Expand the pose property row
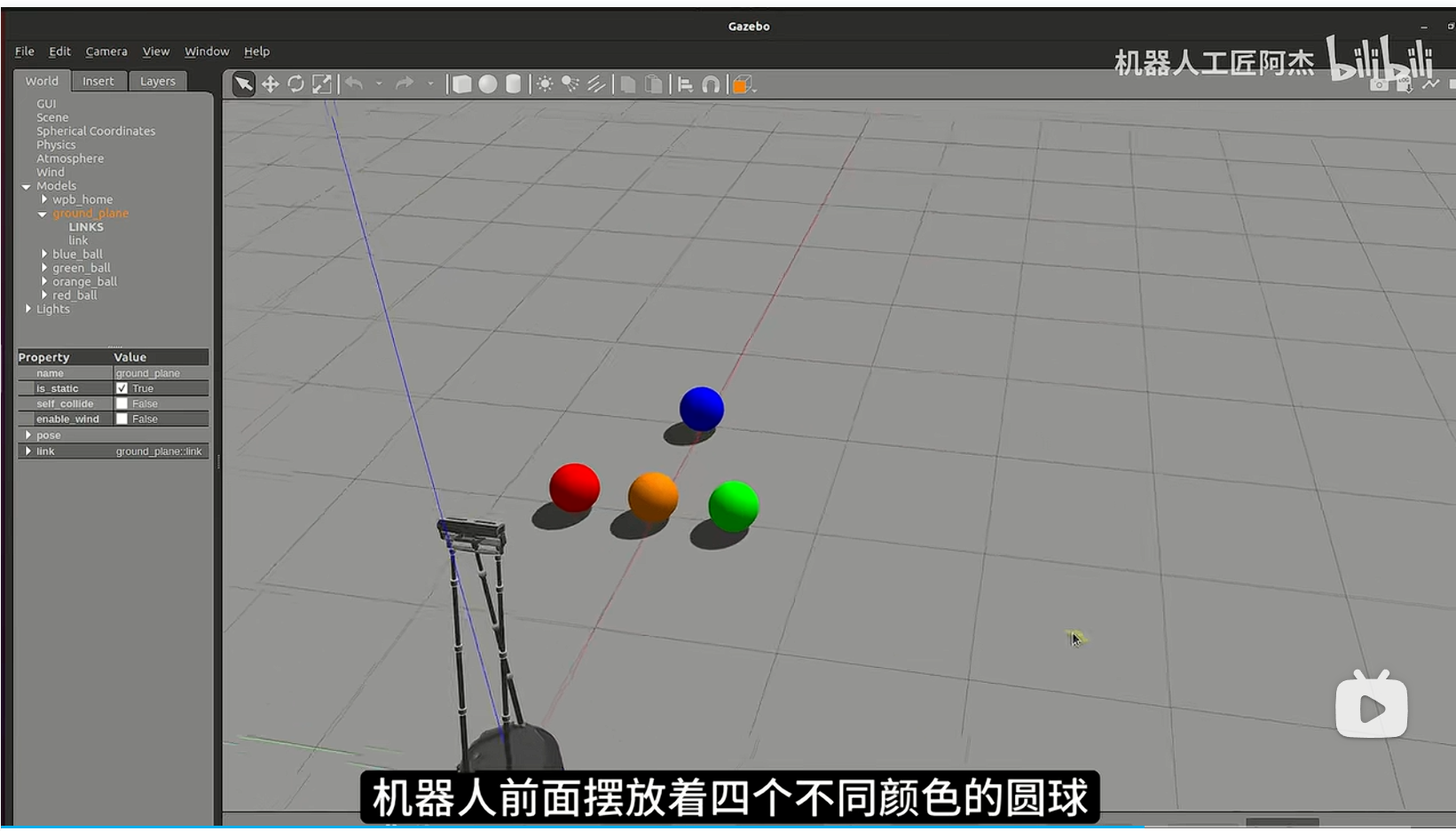The width and height of the screenshot is (1456, 831). point(28,435)
